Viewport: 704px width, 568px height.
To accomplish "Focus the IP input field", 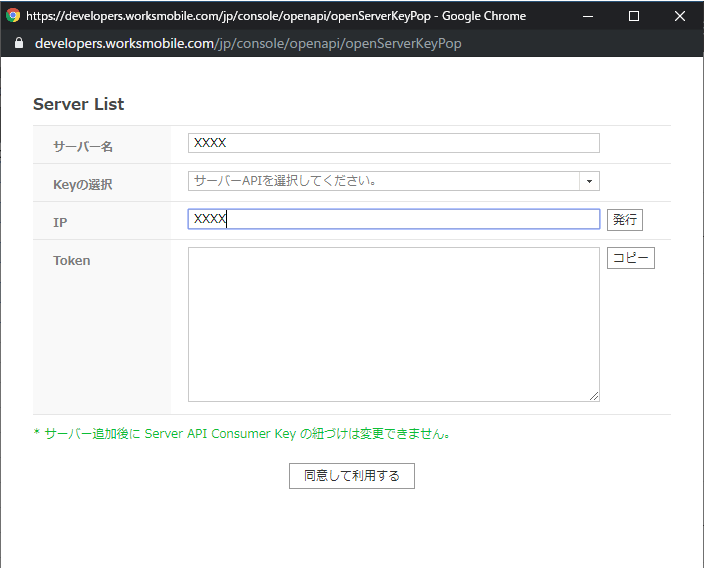I will coord(393,219).
